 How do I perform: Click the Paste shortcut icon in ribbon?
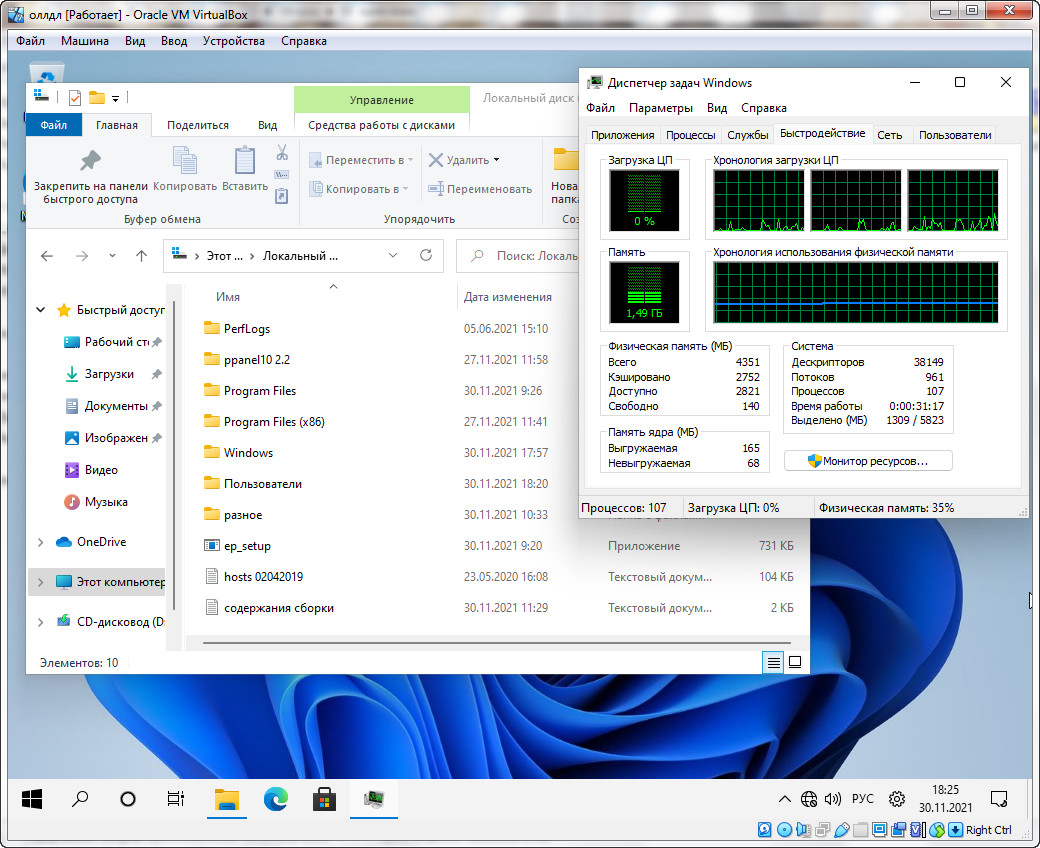coord(282,196)
